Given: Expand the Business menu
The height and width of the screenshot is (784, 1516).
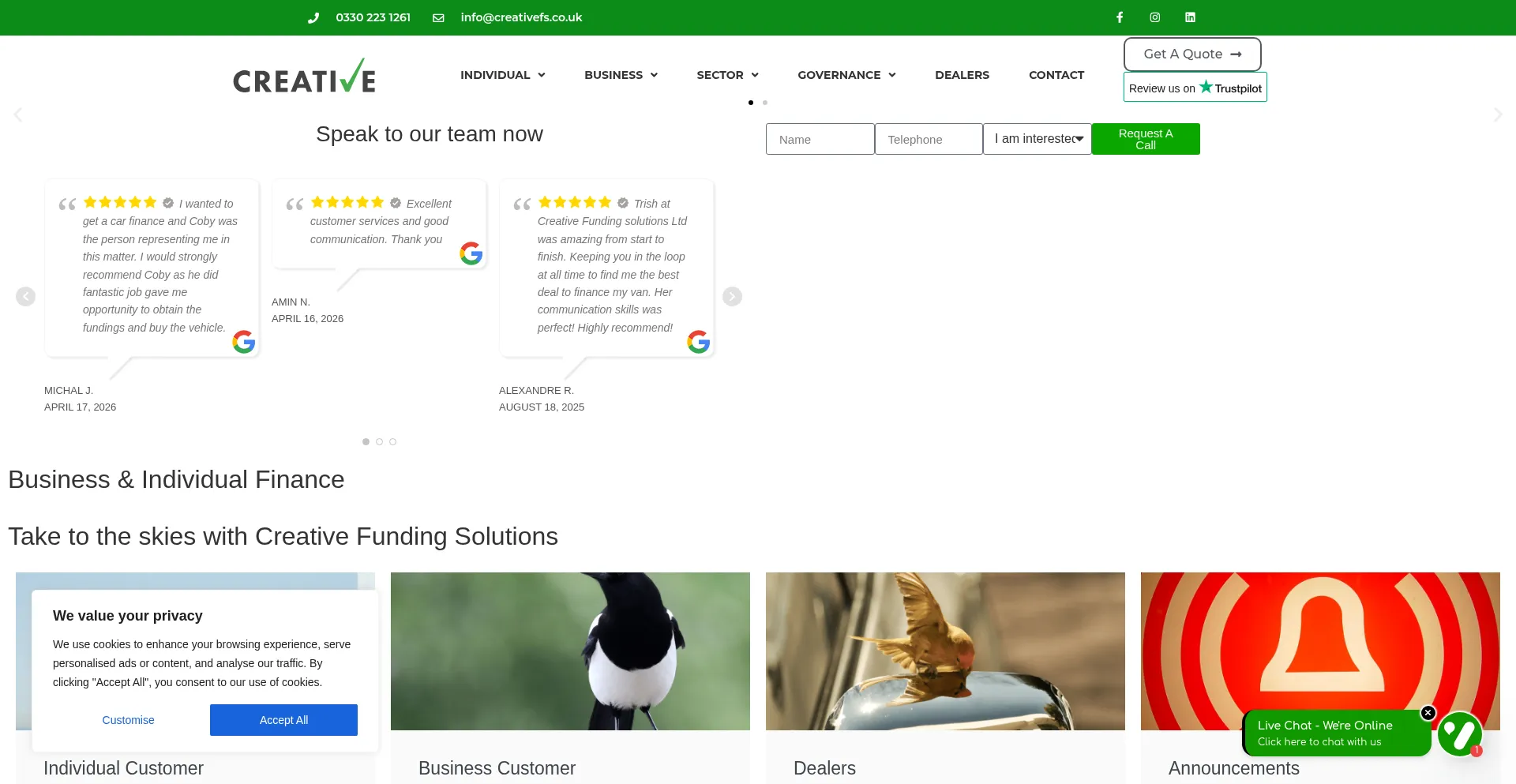Looking at the screenshot, I should pyautogui.click(x=621, y=75).
